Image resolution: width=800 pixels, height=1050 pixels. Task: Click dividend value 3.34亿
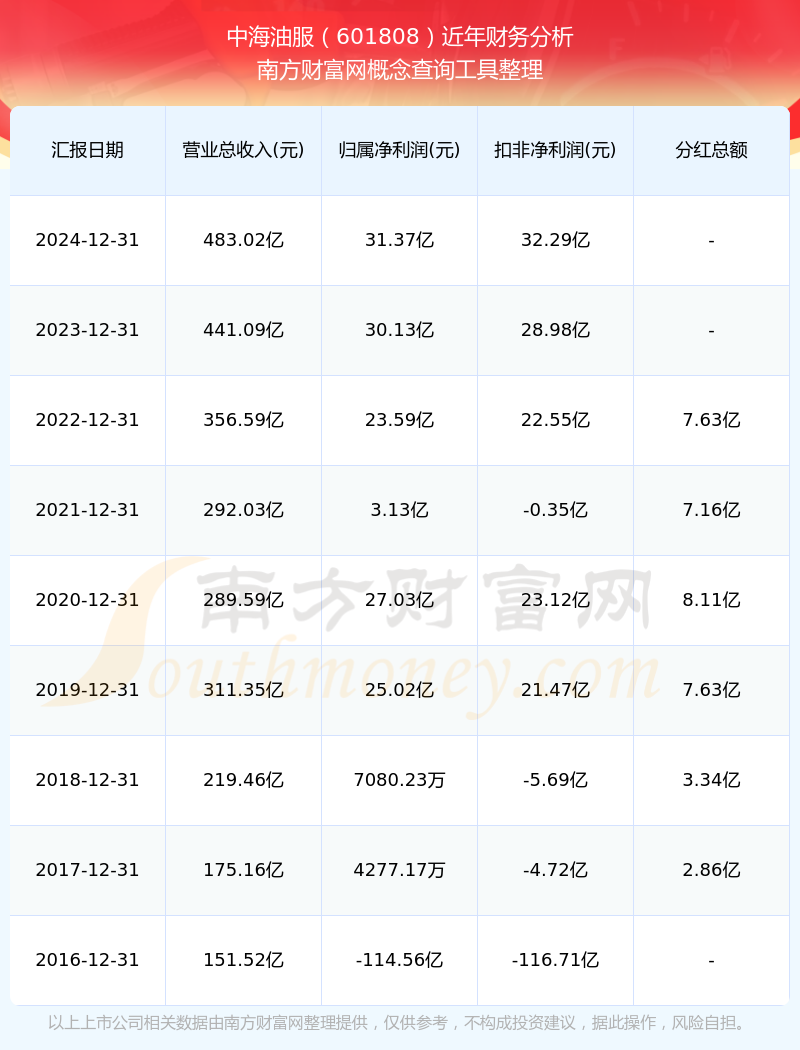point(712,780)
